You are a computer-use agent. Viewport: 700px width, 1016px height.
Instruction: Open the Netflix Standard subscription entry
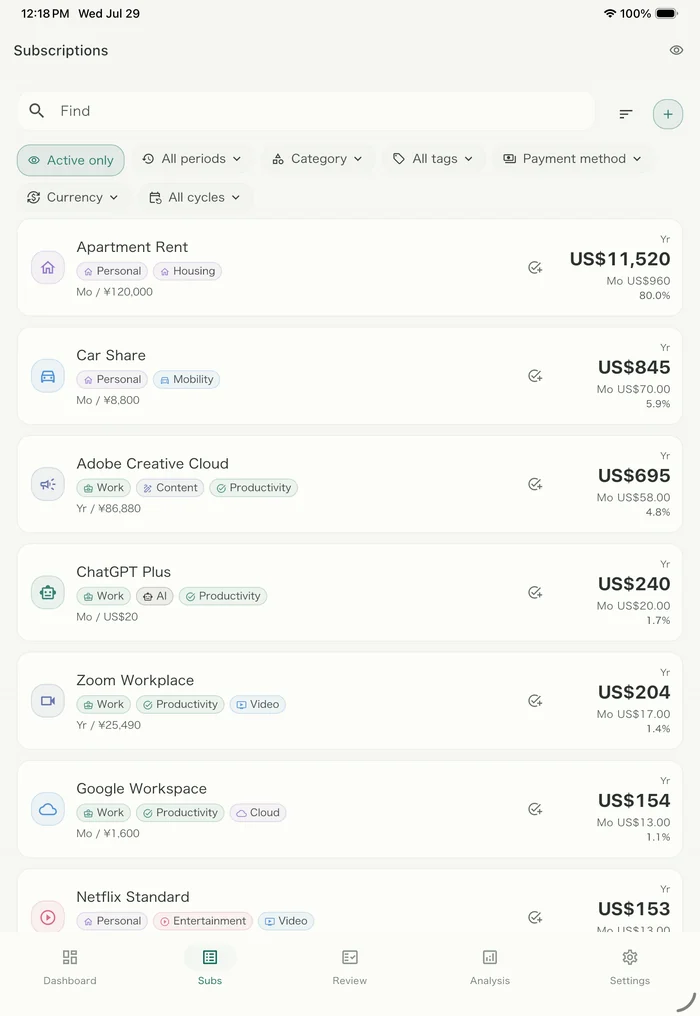click(350, 901)
